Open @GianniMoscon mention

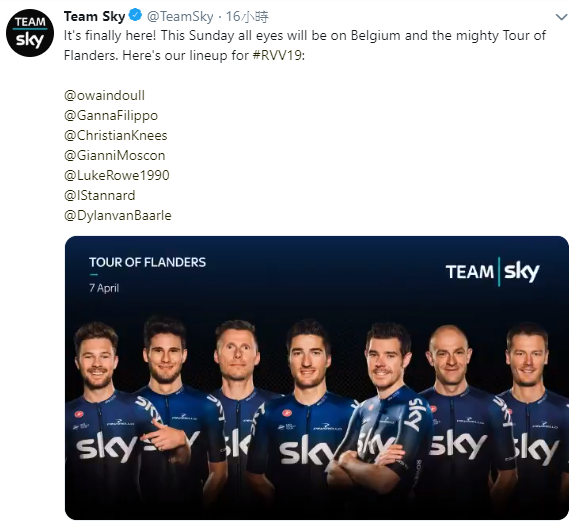pos(114,155)
